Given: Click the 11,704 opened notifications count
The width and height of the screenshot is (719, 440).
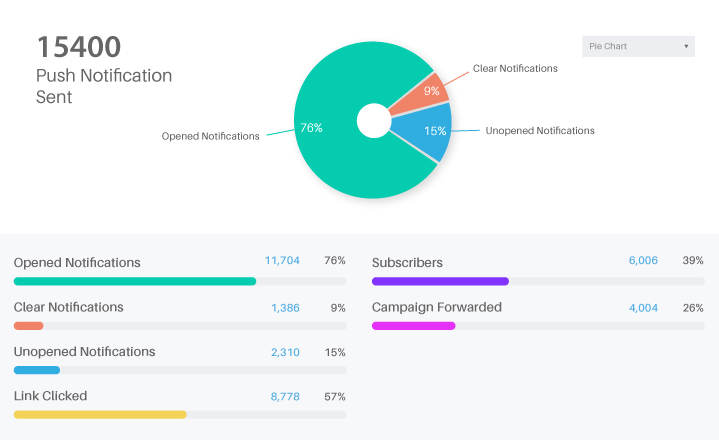Looking at the screenshot, I should (282, 260).
